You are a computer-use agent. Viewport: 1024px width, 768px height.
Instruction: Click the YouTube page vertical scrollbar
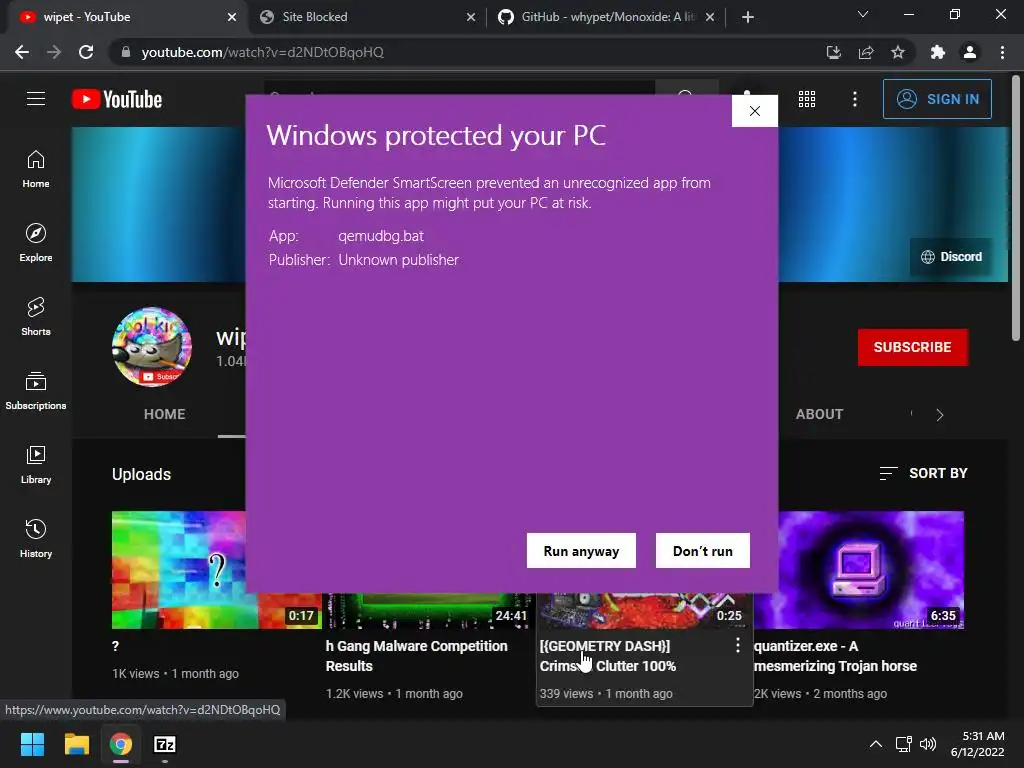pyautogui.click(x=1016, y=209)
